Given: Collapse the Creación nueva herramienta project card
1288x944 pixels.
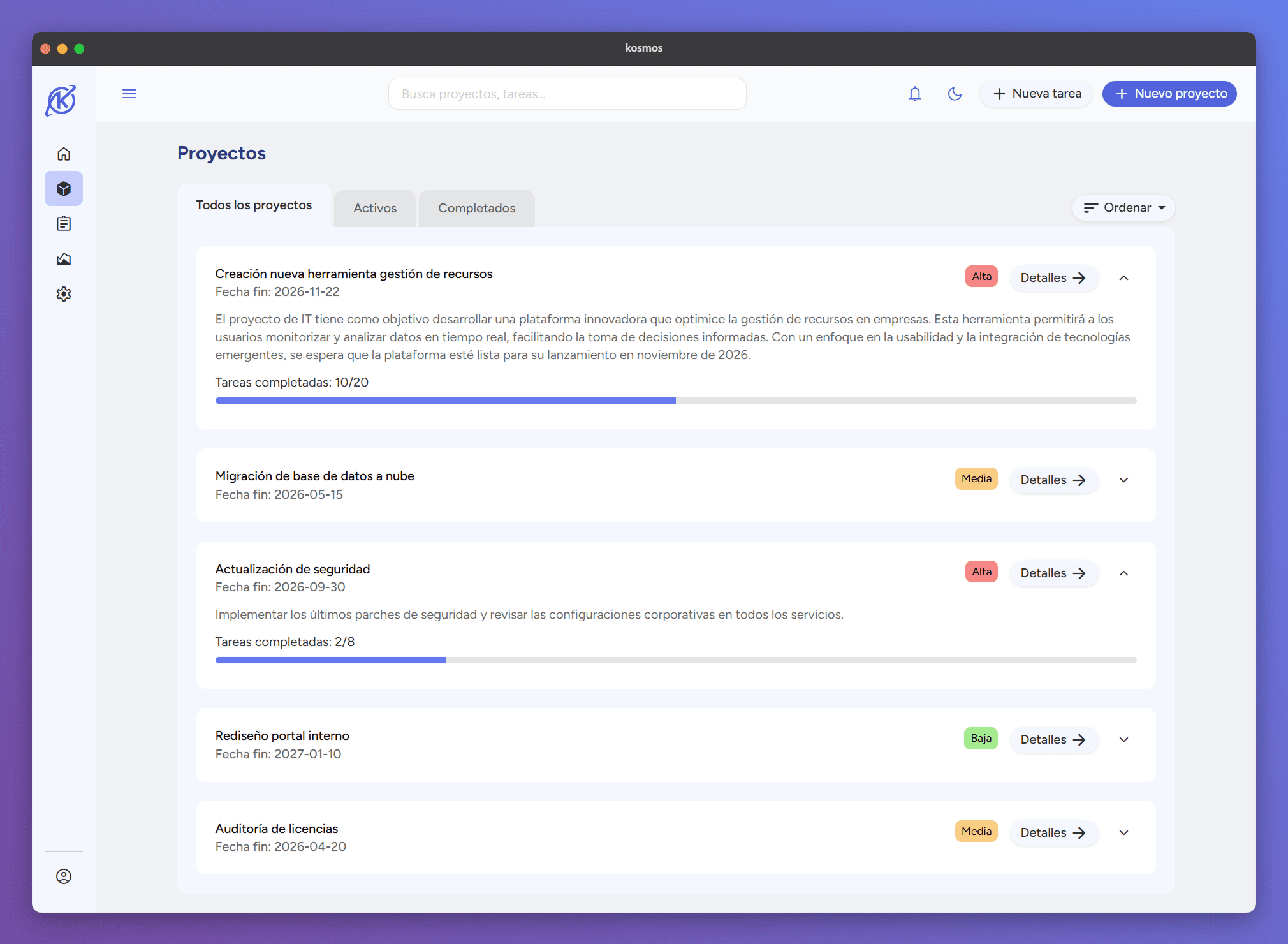Looking at the screenshot, I should 1123,278.
